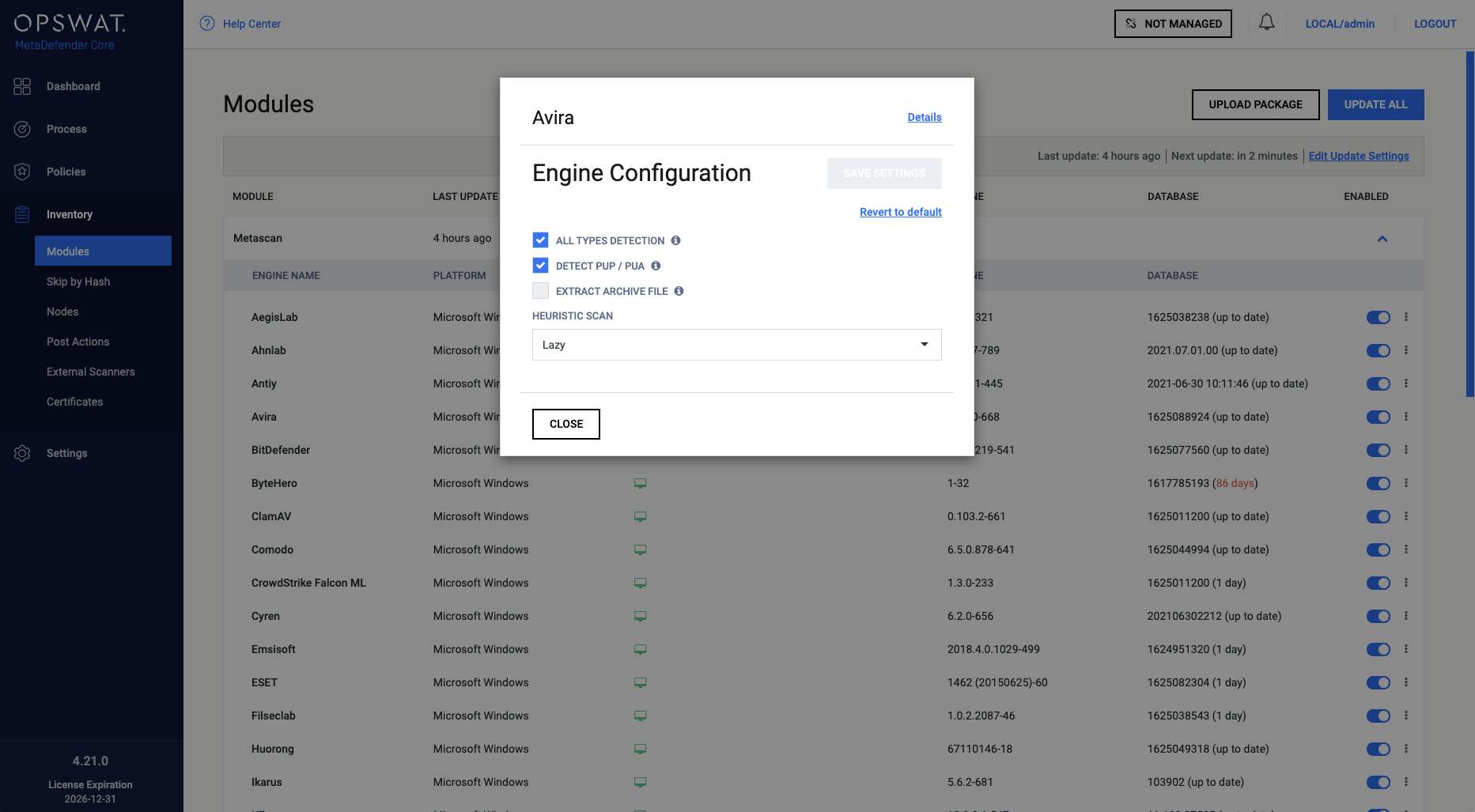
Task: Click the info icon beside Extract Archive File
Action: 679,291
